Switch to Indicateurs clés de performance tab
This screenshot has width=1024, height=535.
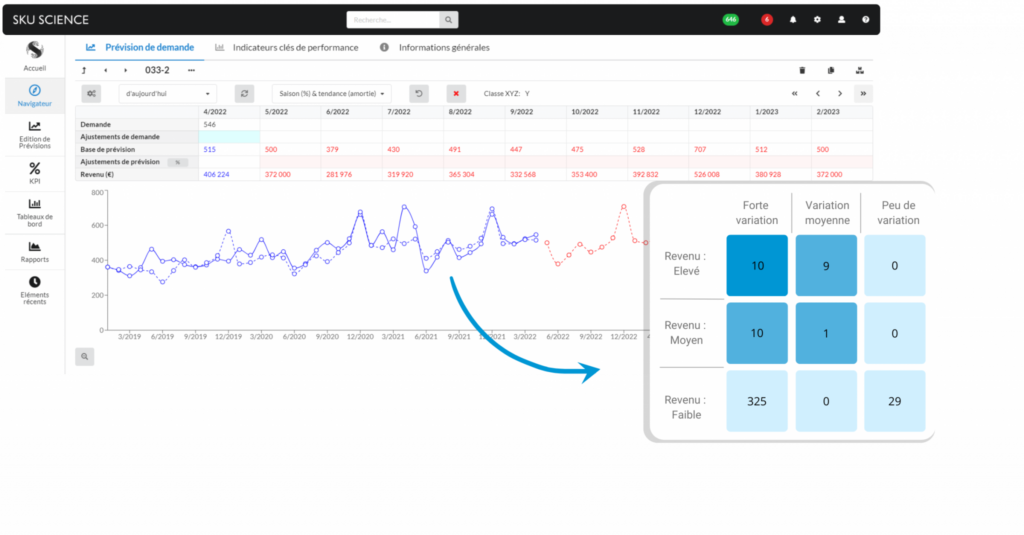point(286,47)
